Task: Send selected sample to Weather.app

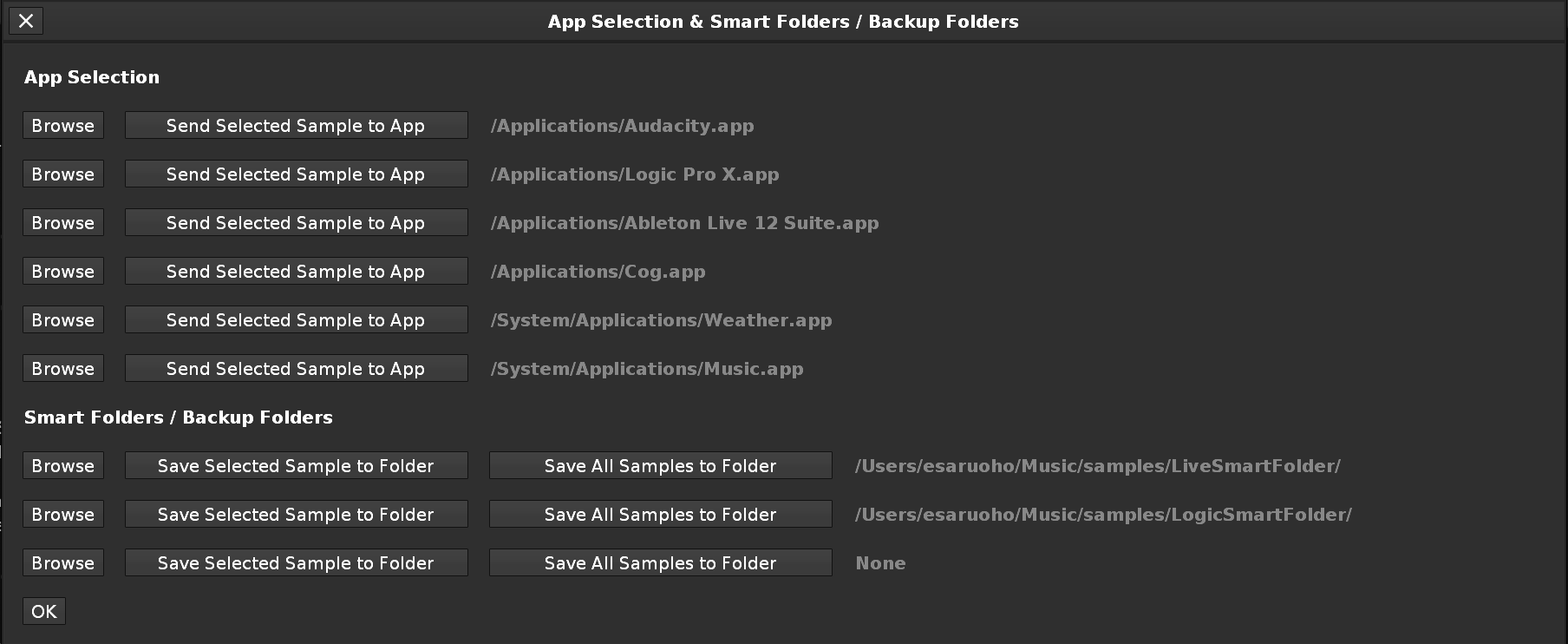Action: click(296, 319)
